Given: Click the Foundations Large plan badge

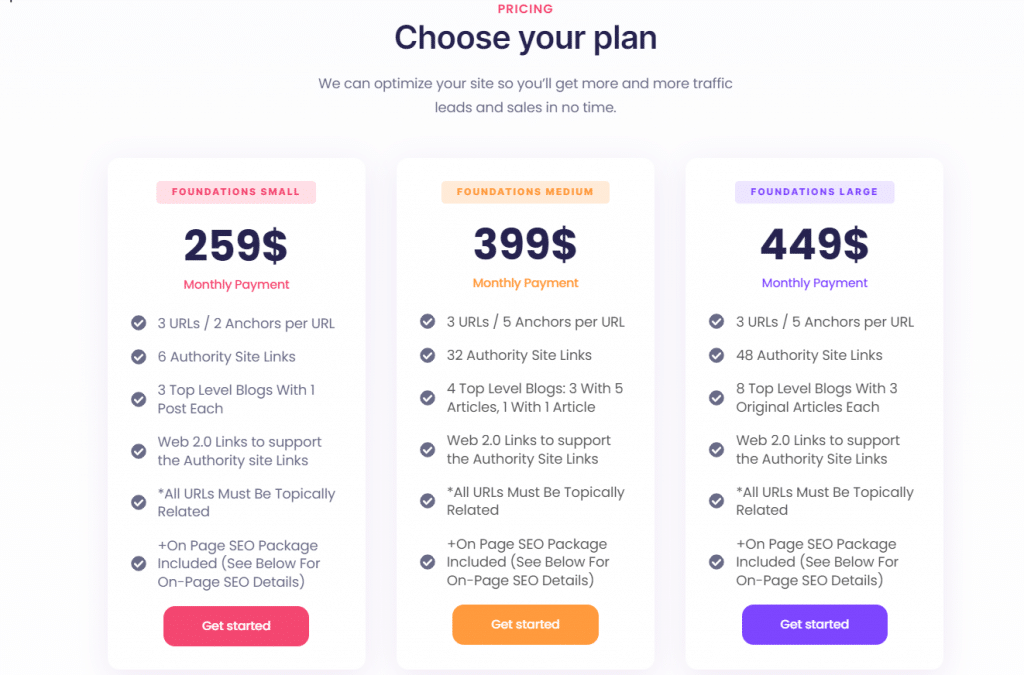Looking at the screenshot, I should [814, 192].
